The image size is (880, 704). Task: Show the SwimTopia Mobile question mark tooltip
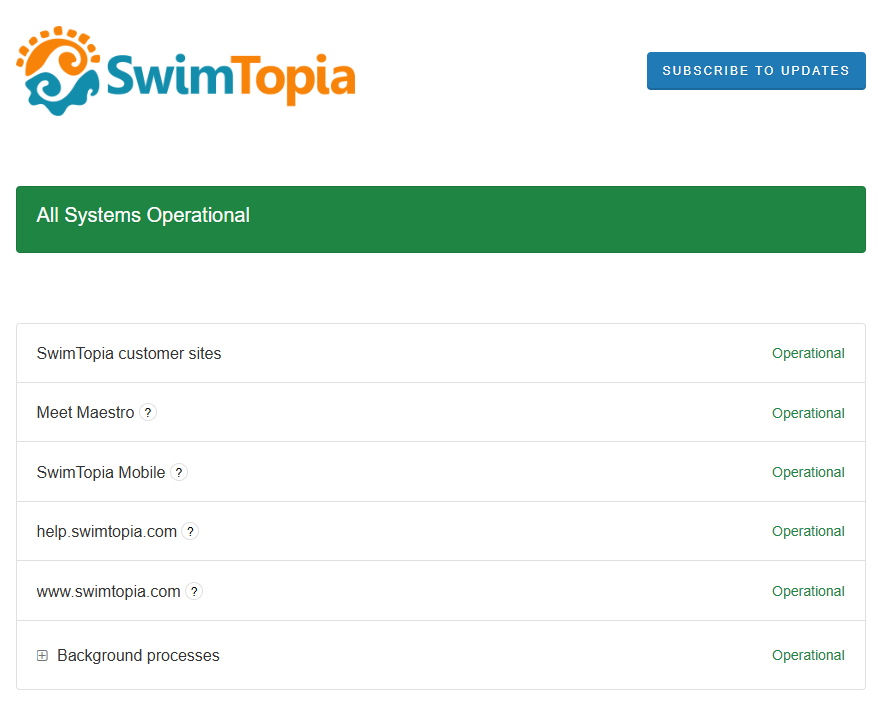click(x=179, y=472)
